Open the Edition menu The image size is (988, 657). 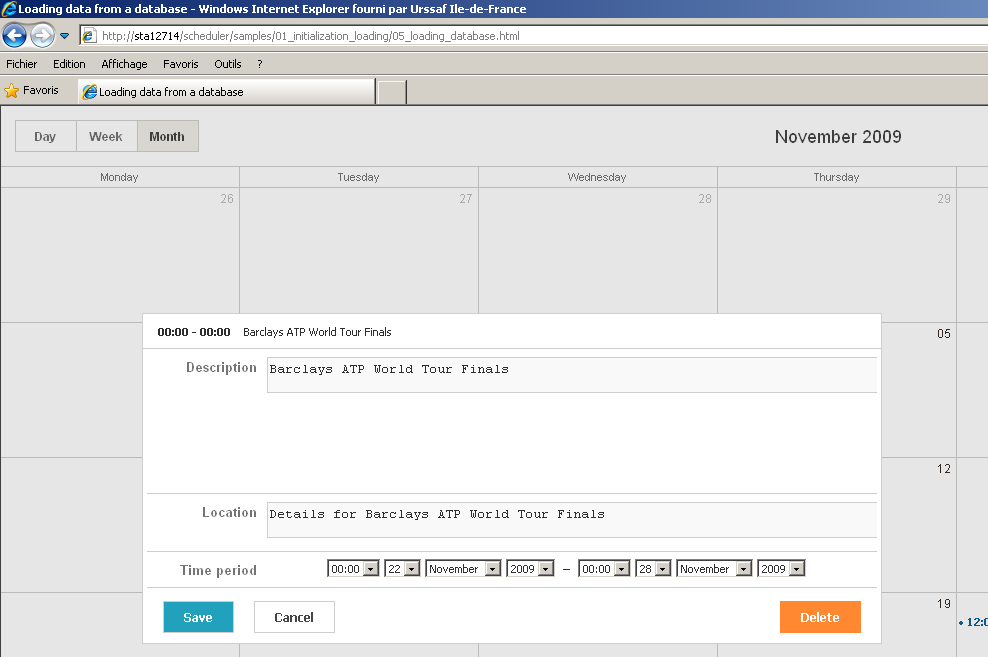click(x=69, y=64)
